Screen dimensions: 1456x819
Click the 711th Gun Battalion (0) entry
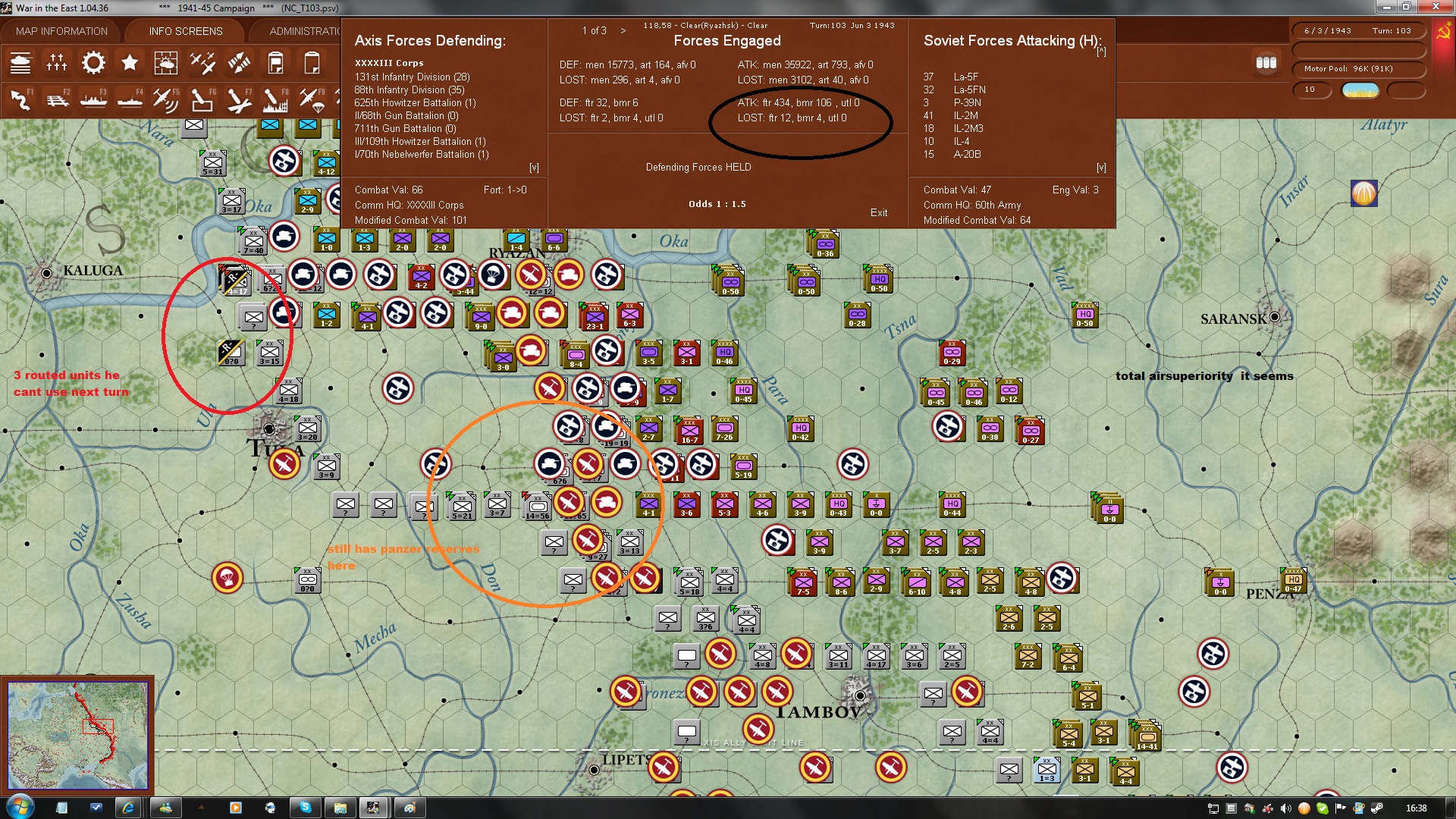click(x=405, y=129)
